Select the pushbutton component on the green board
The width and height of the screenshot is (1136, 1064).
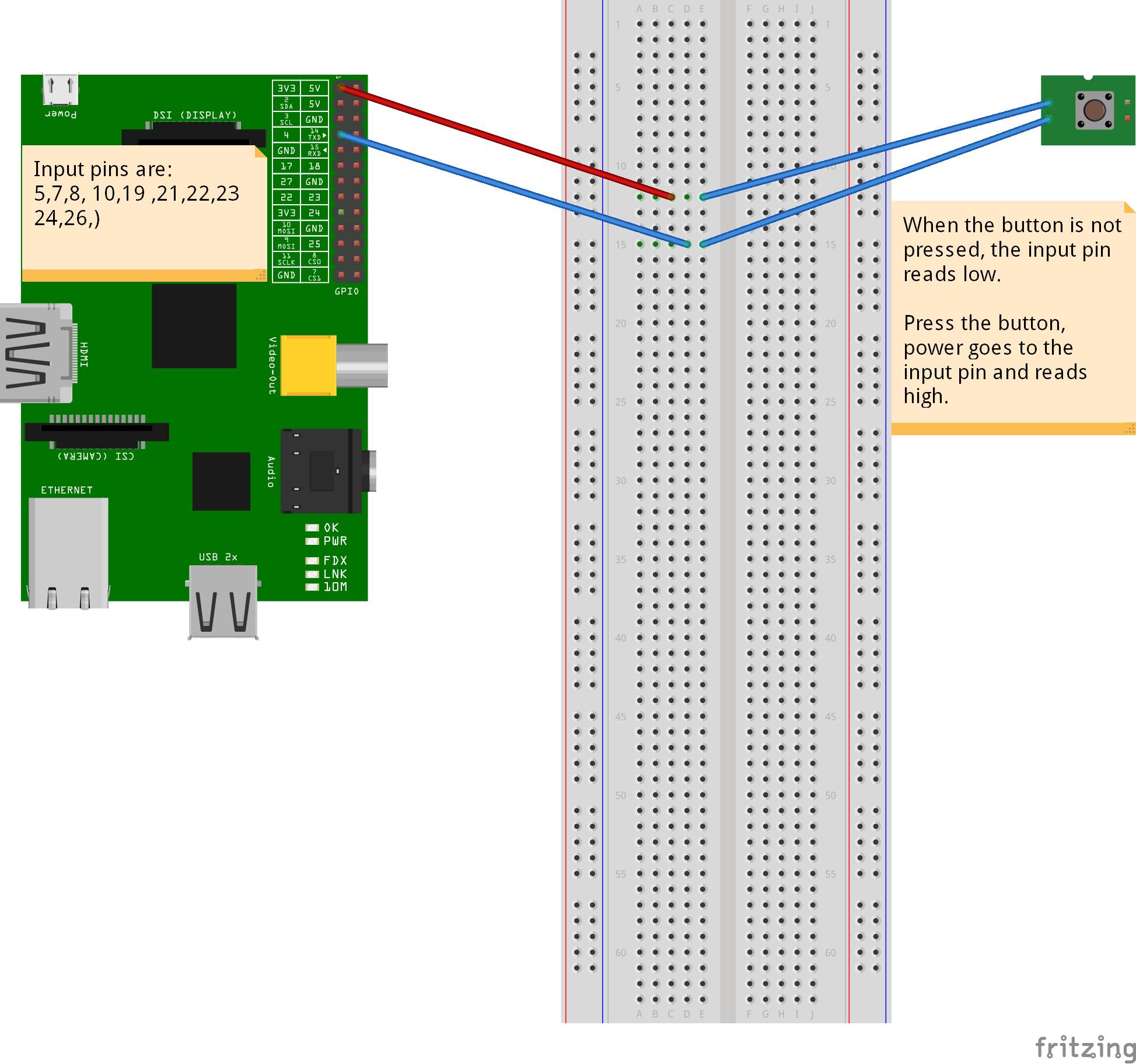point(1094,110)
